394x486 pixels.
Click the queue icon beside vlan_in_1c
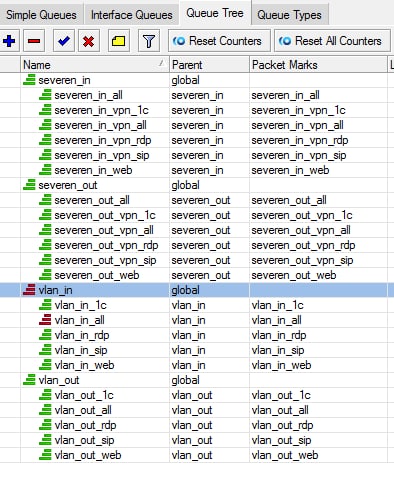tap(45, 305)
